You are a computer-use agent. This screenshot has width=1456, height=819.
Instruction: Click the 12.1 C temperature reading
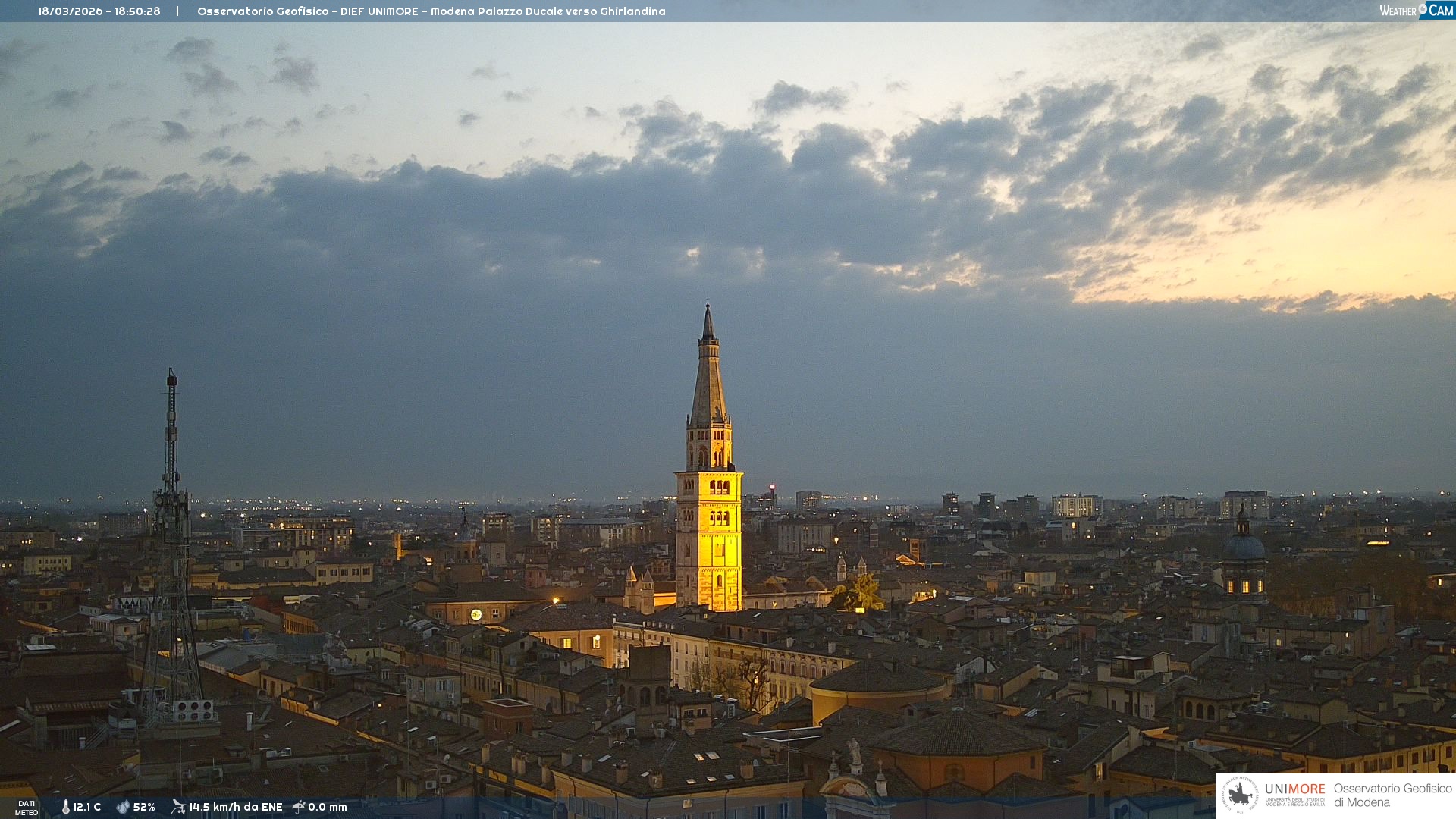tap(87, 807)
